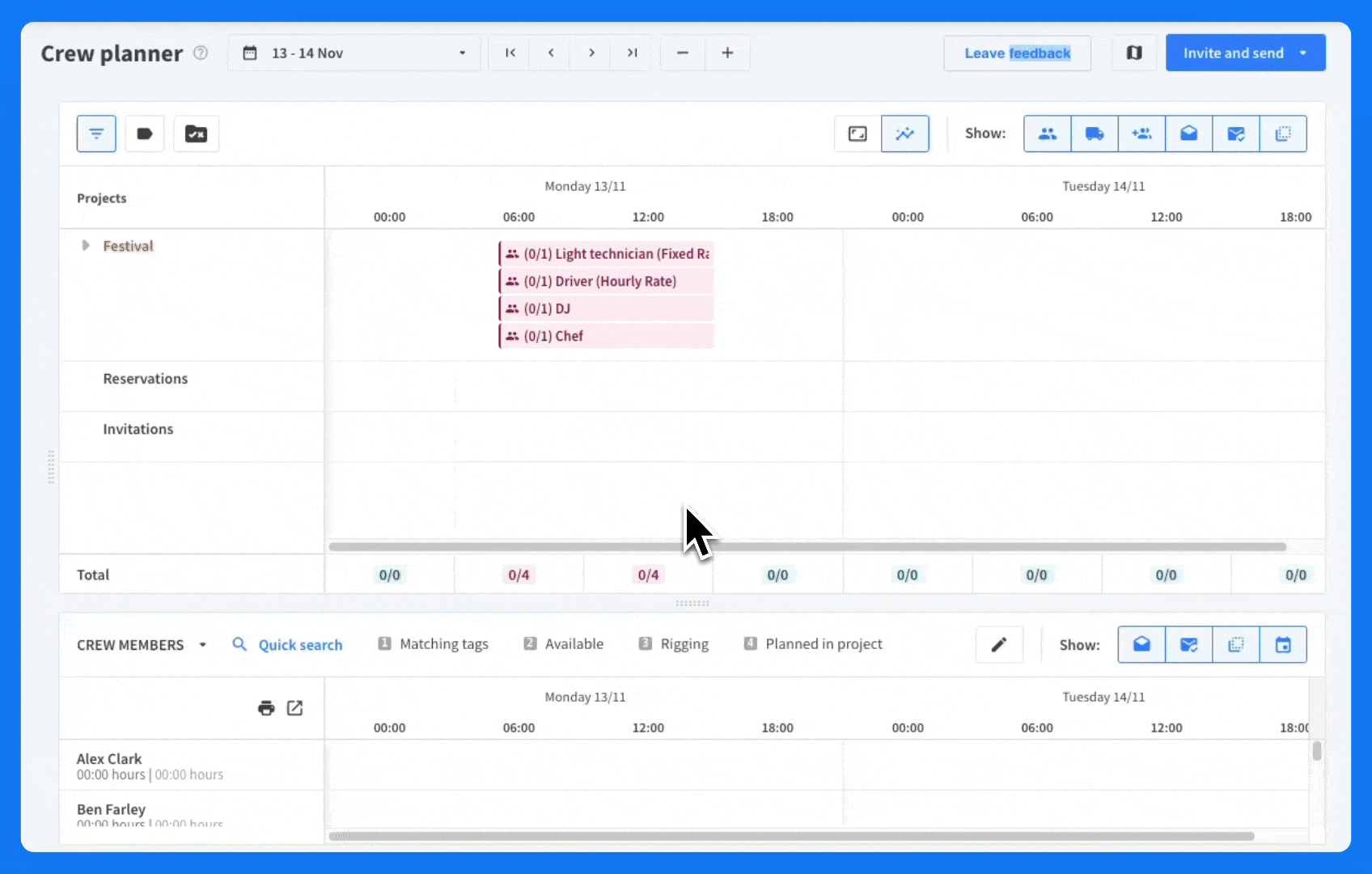
Task: Click the Total row label
Action: [93, 575]
